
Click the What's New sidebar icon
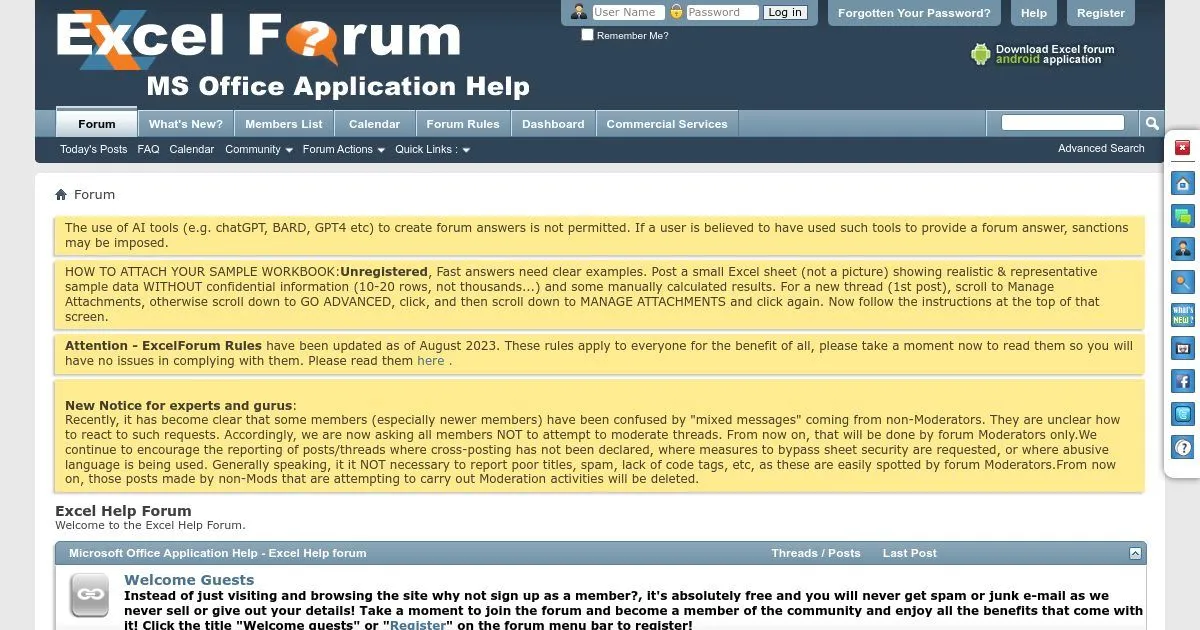(1183, 315)
